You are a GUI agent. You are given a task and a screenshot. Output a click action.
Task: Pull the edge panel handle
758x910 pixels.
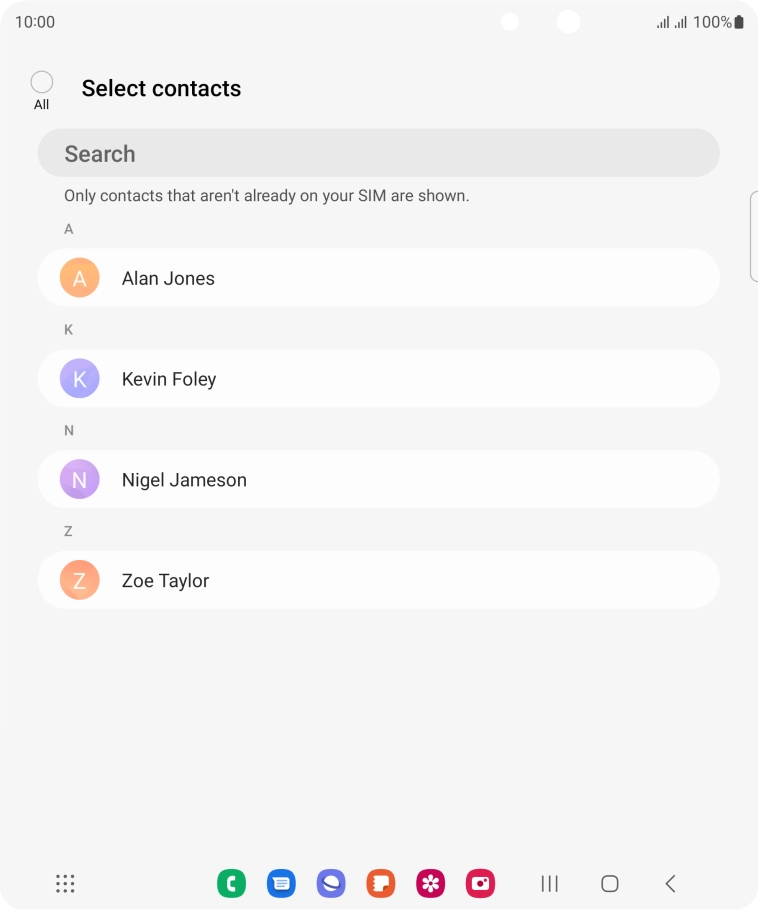point(753,237)
